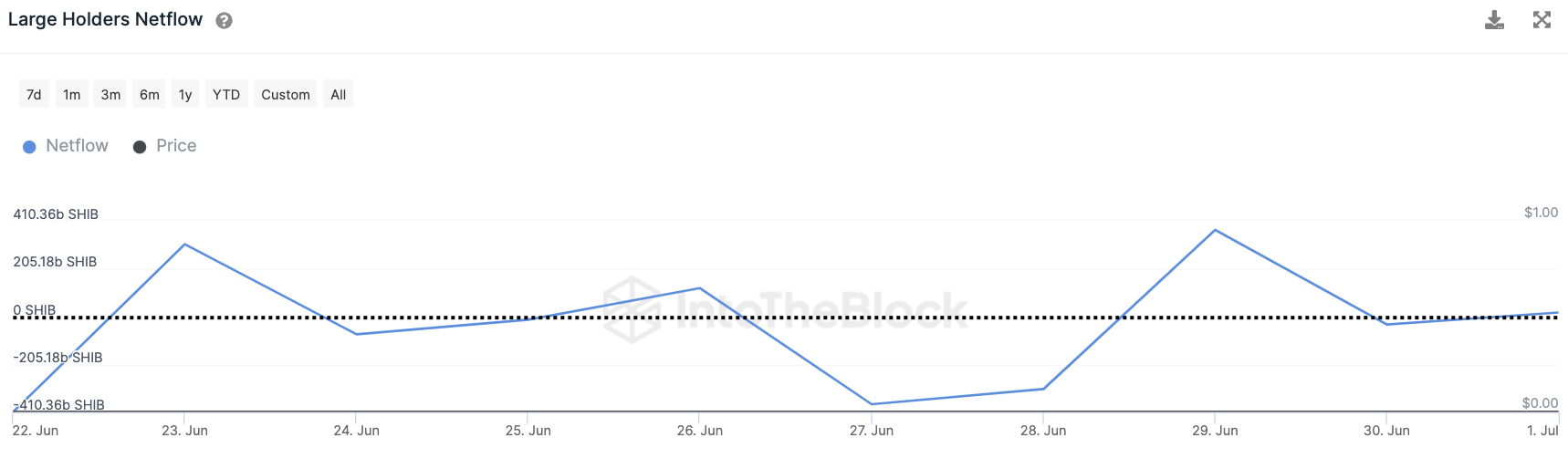This screenshot has width=1568, height=469.
Task: Click the 26. Jun x-axis label
Action: tap(700, 431)
